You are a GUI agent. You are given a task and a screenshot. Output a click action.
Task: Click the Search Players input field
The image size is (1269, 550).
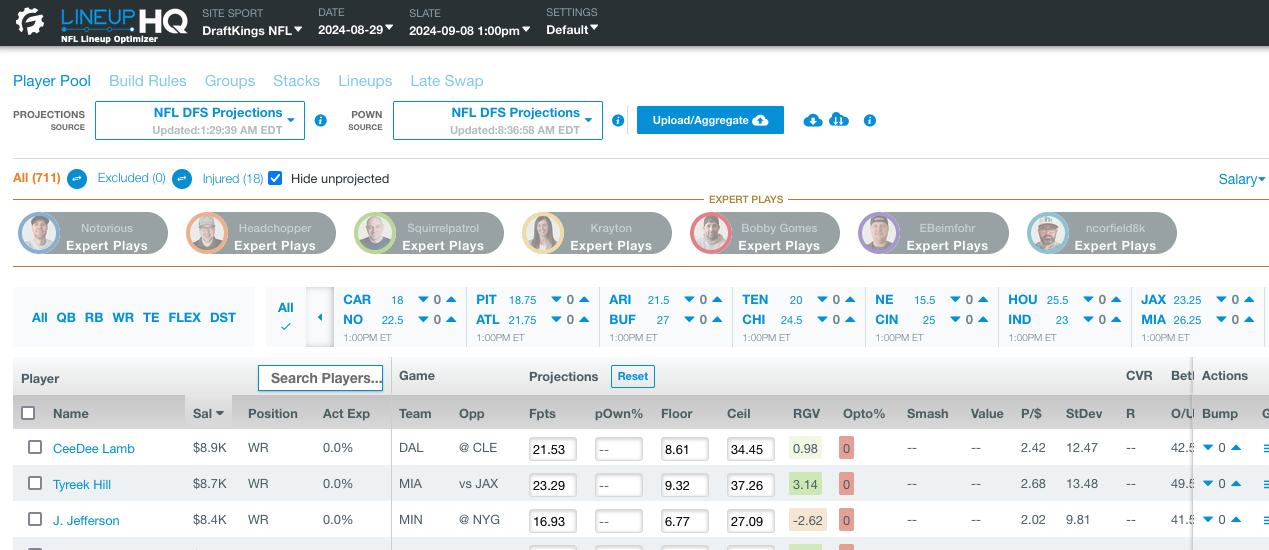pos(321,378)
